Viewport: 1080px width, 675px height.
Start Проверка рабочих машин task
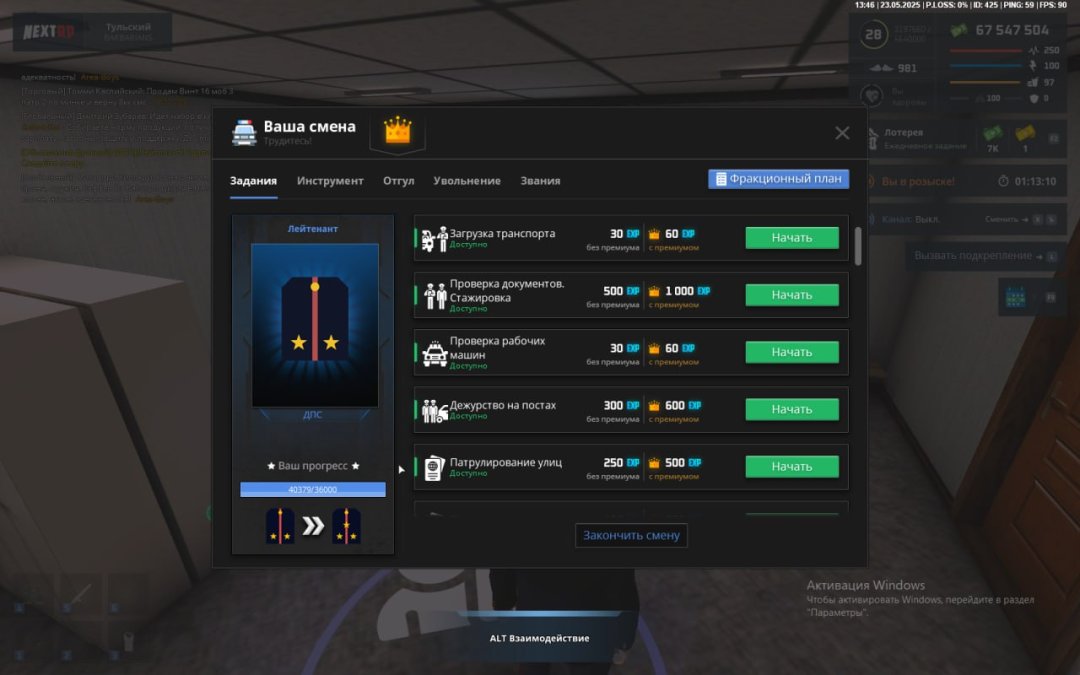coord(792,352)
